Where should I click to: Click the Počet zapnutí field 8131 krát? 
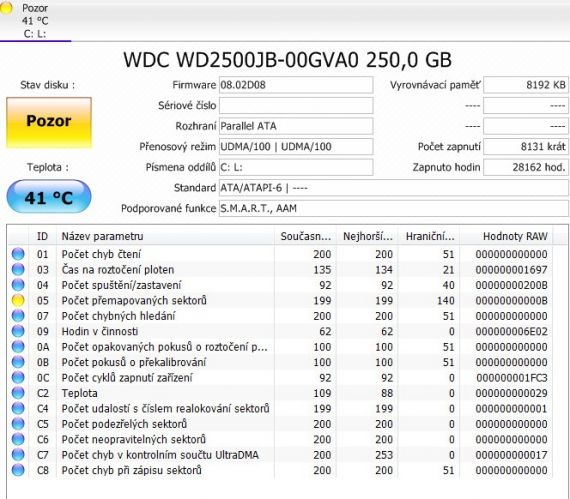coord(526,147)
